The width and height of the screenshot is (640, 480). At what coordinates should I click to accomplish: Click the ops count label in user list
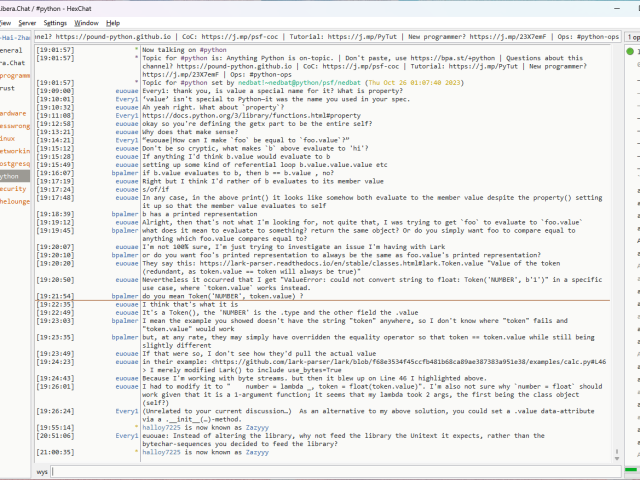(632, 36)
